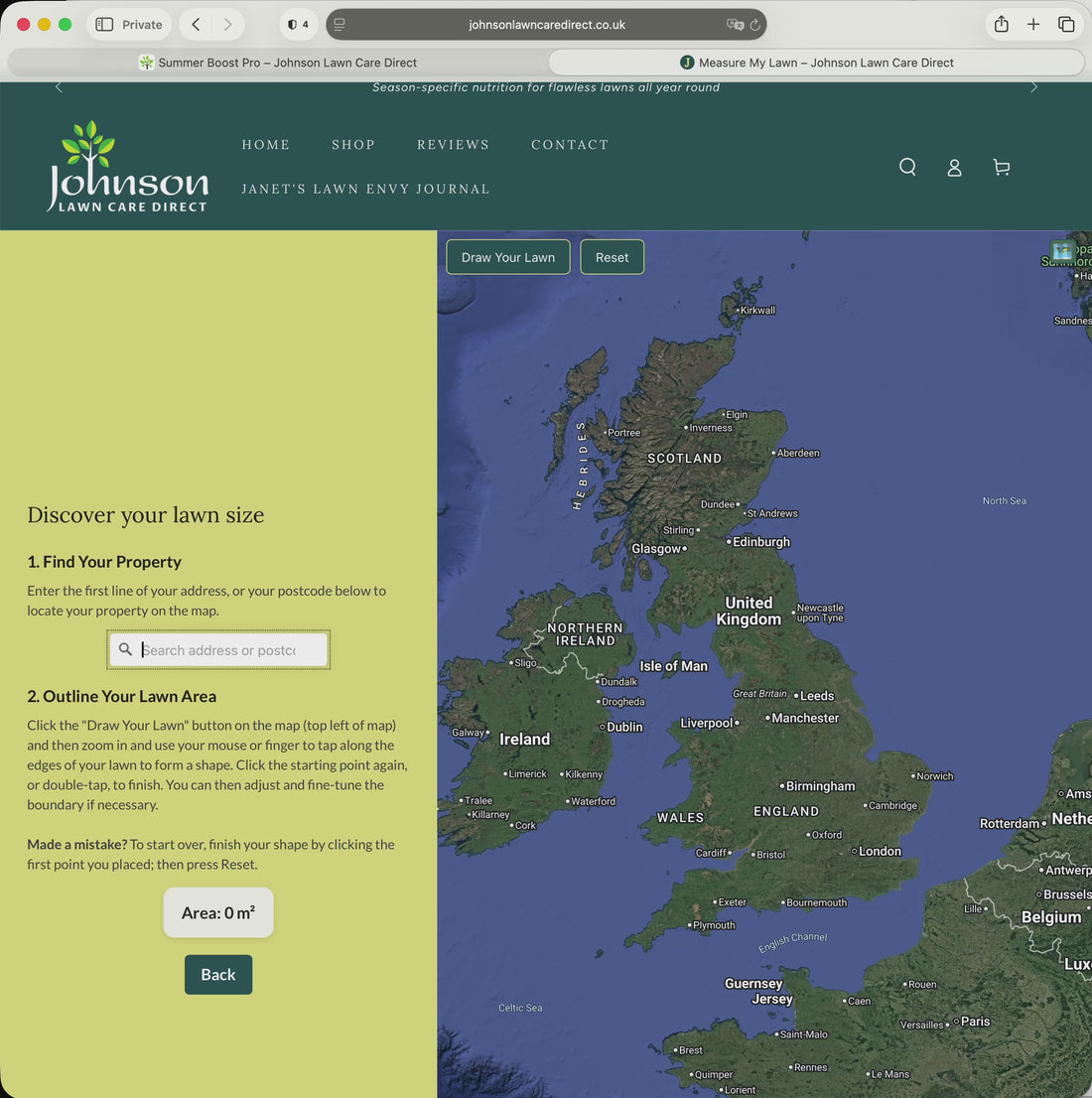
Task: Click the Galway label on the map
Action: [x=468, y=733]
